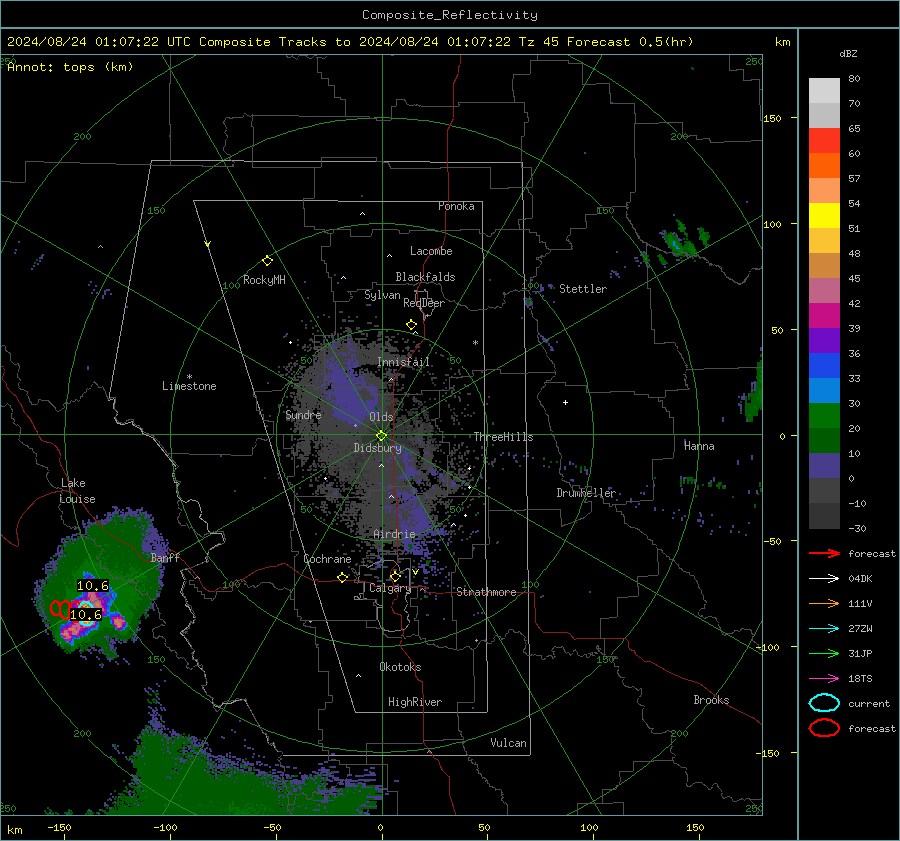Screen dimensions: 900x841
Task: Click the Calgary city label
Action: pyautogui.click(x=390, y=588)
